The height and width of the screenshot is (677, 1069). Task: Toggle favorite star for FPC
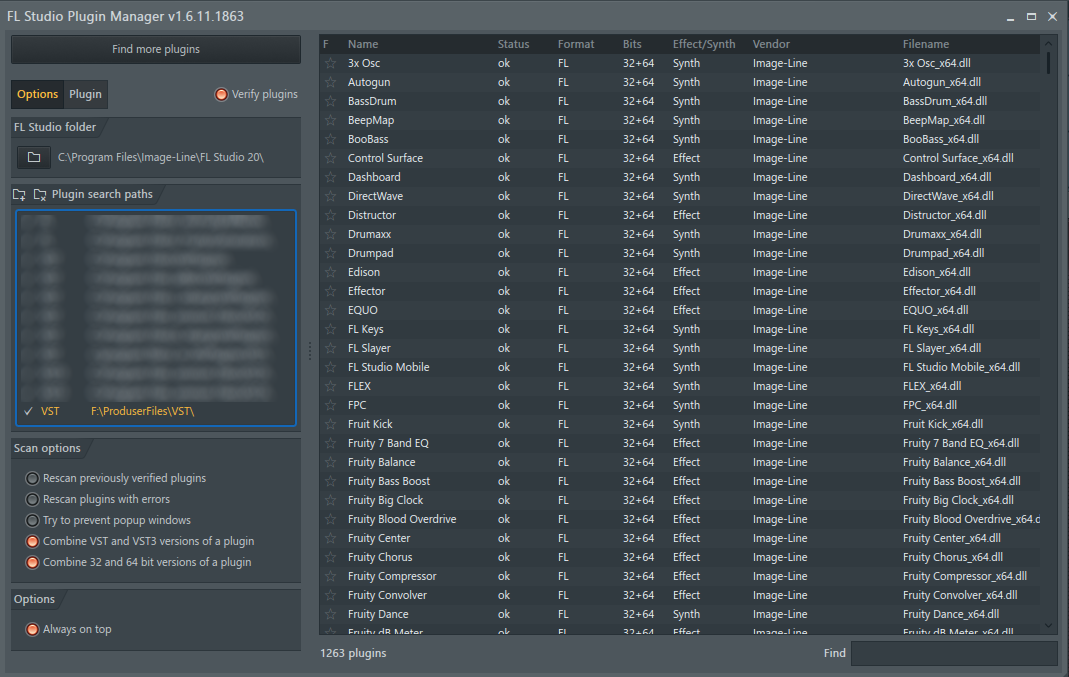coord(331,406)
